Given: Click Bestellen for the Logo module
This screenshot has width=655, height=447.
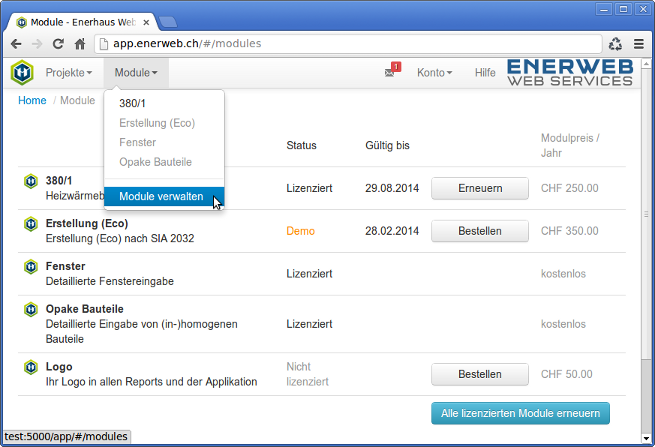Looking at the screenshot, I should (479, 374).
